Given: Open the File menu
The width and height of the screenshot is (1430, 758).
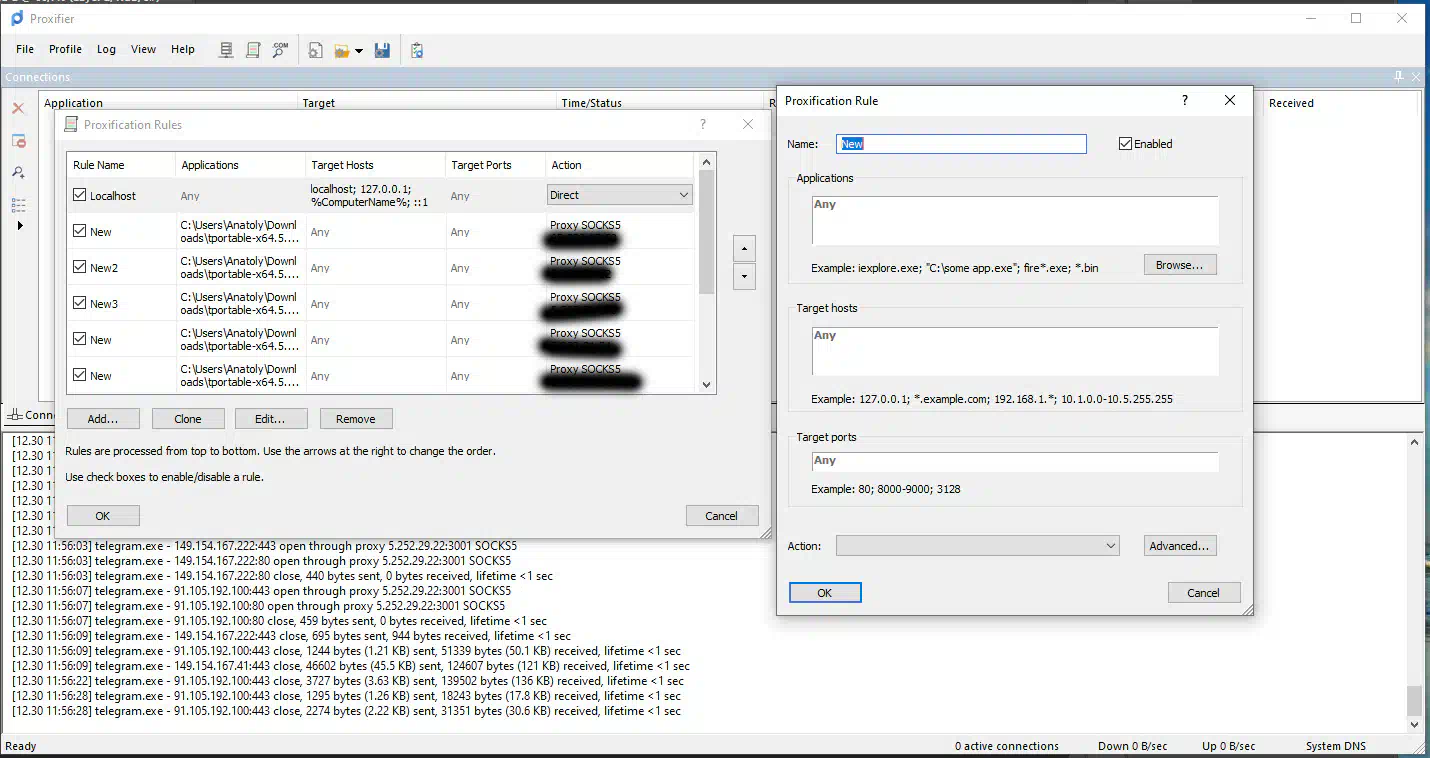Looking at the screenshot, I should [25, 49].
